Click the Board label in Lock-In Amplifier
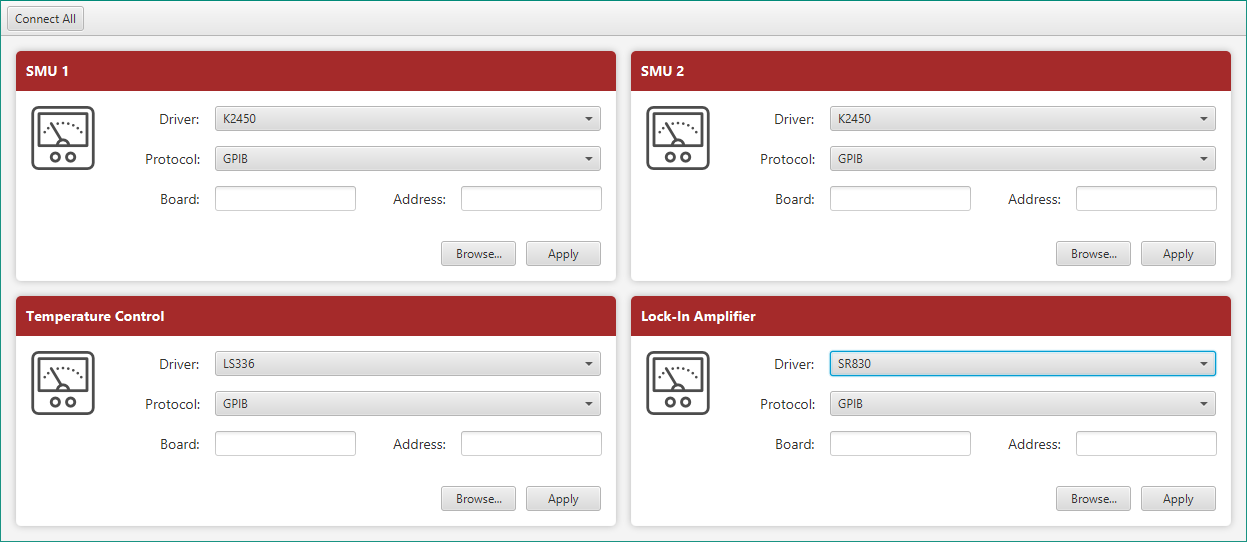 (794, 444)
